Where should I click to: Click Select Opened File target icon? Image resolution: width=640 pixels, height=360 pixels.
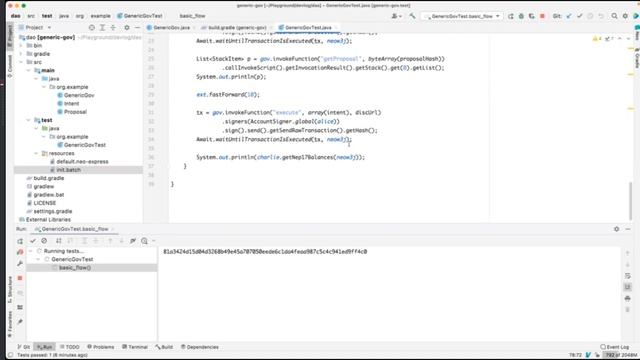(x=92, y=27)
